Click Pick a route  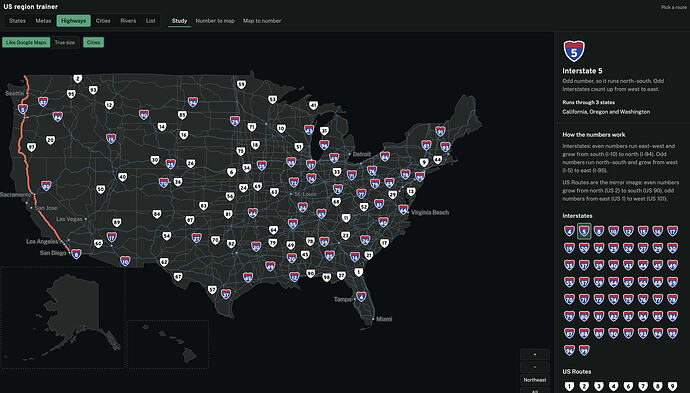pyautogui.click(x=673, y=7)
